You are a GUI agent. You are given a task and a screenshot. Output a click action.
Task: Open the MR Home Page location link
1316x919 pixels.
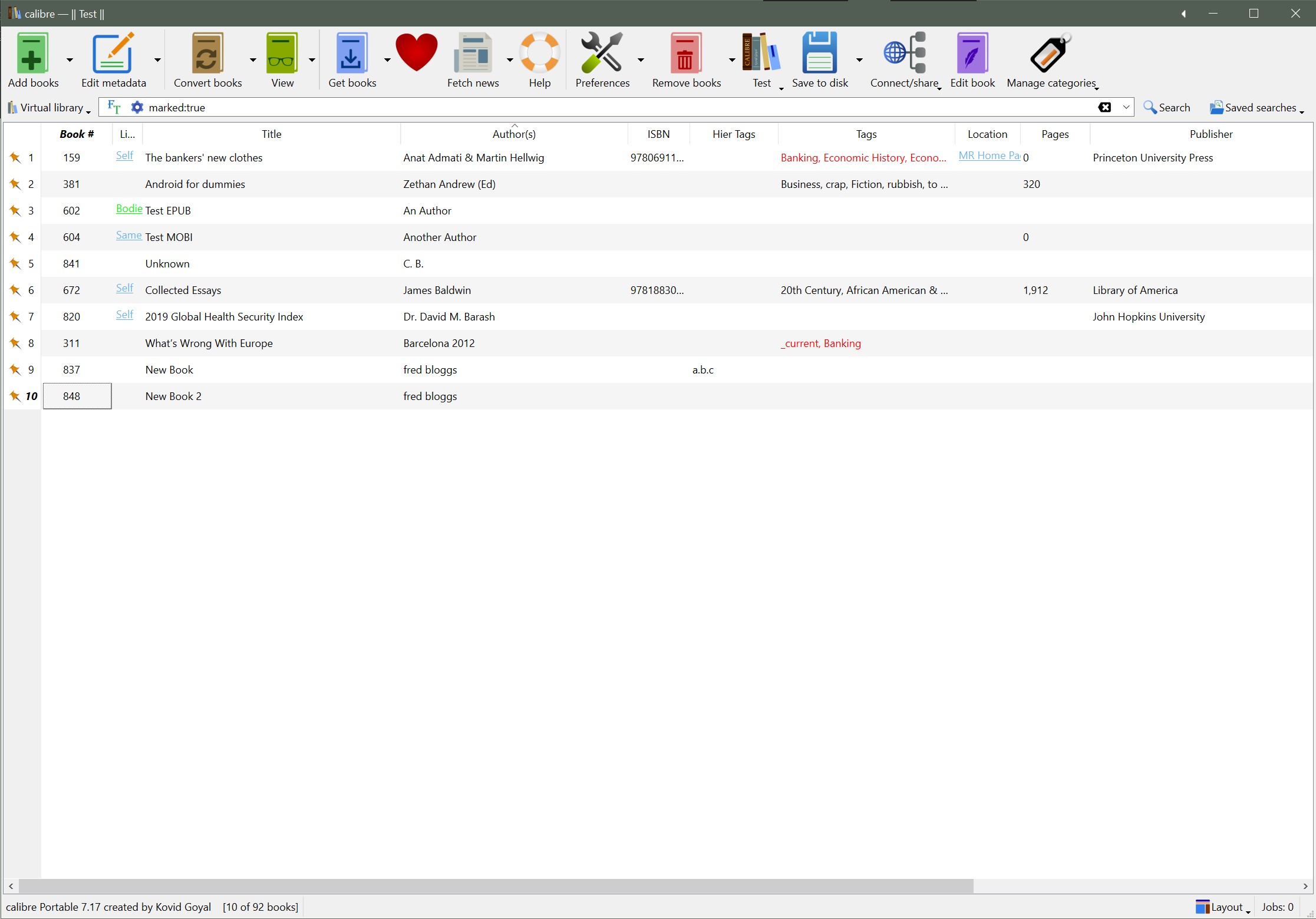(988, 156)
